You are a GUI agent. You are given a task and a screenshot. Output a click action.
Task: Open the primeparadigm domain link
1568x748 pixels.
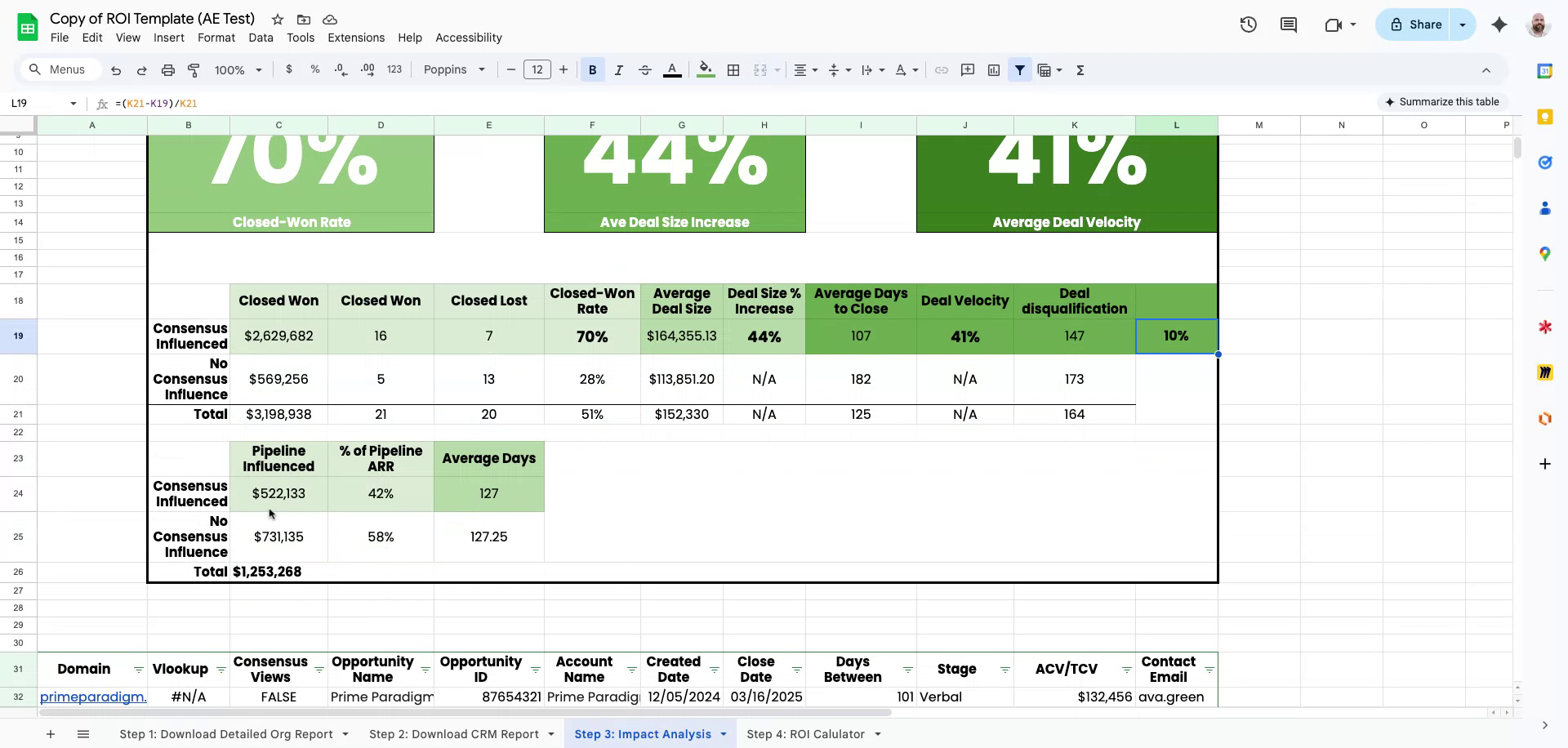point(93,697)
